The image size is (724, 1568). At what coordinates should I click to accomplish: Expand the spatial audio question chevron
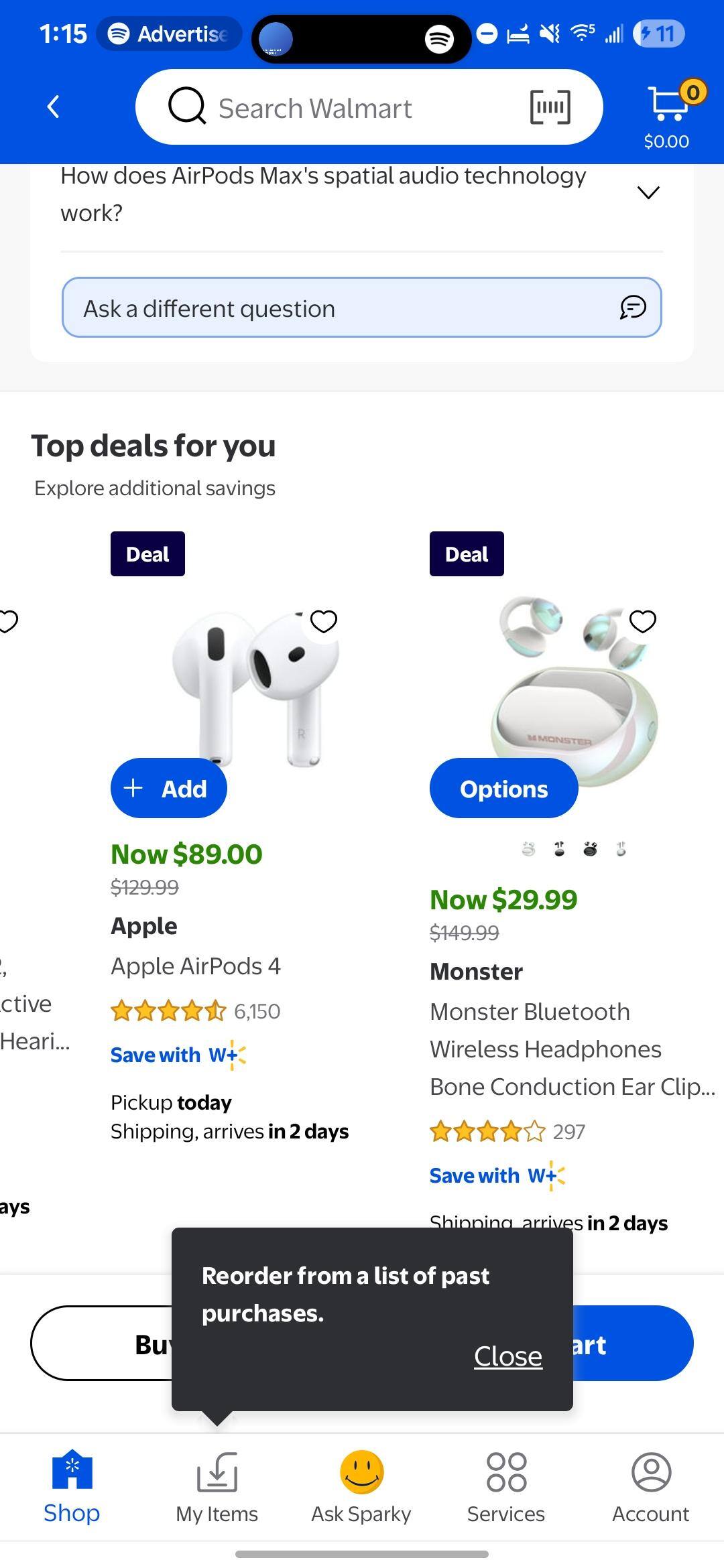tap(648, 194)
